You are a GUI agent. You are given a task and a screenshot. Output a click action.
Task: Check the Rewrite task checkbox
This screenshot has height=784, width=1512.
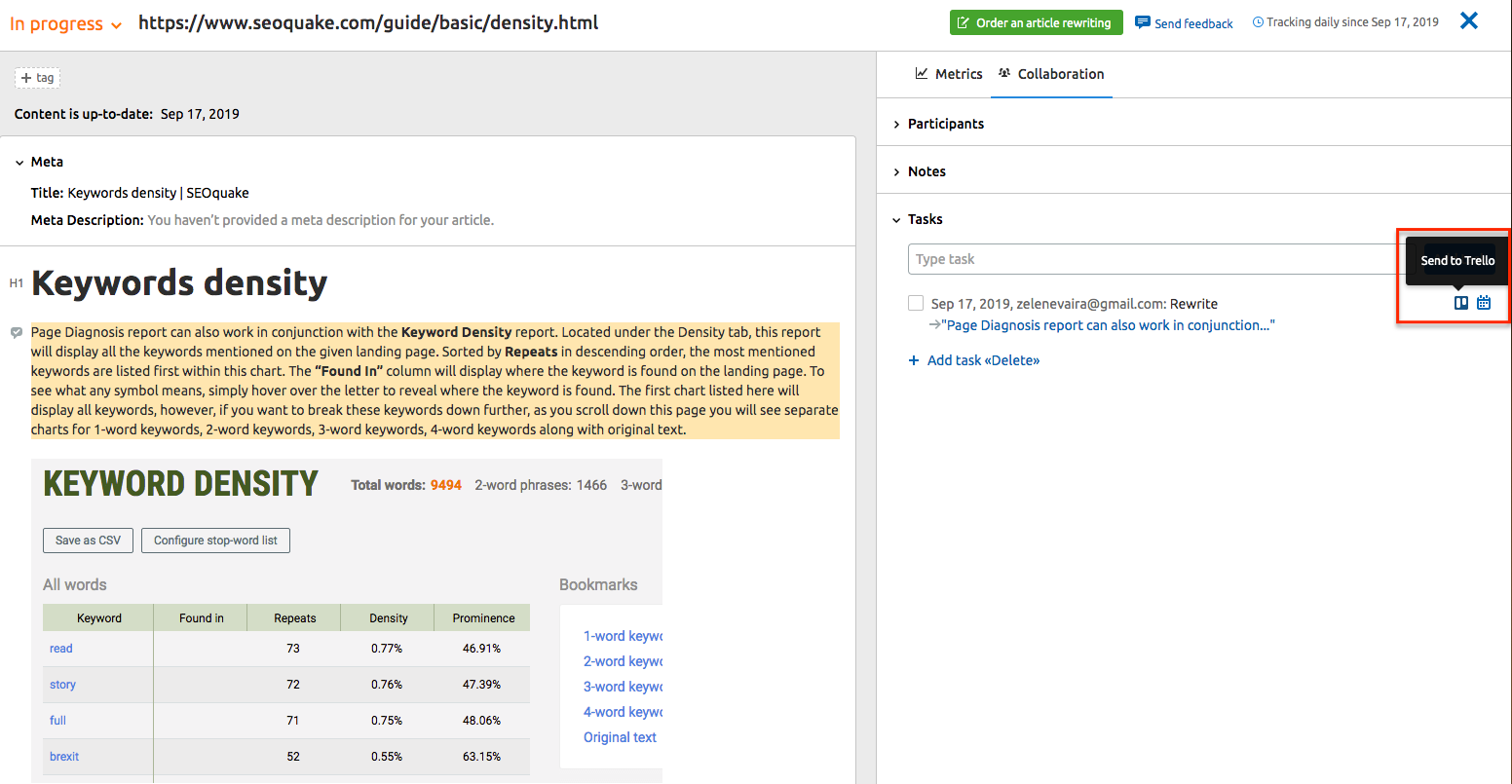pos(916,304)
